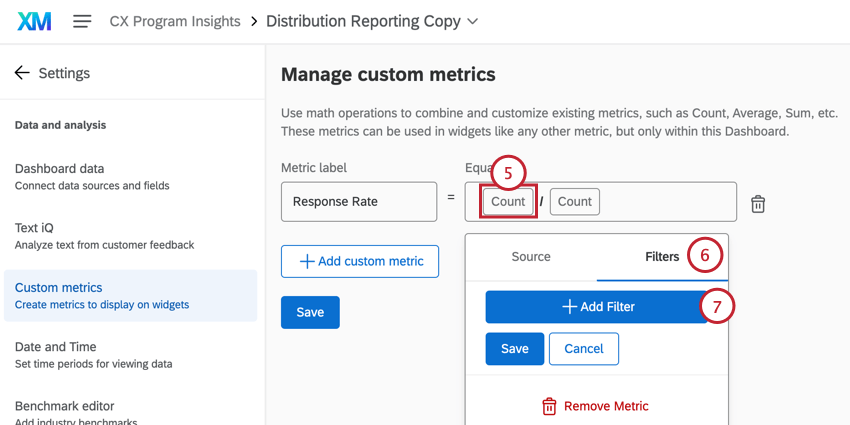Select the first Count metric chip
The height and width of the screenshot is (425, 850).
pos(508,201)
